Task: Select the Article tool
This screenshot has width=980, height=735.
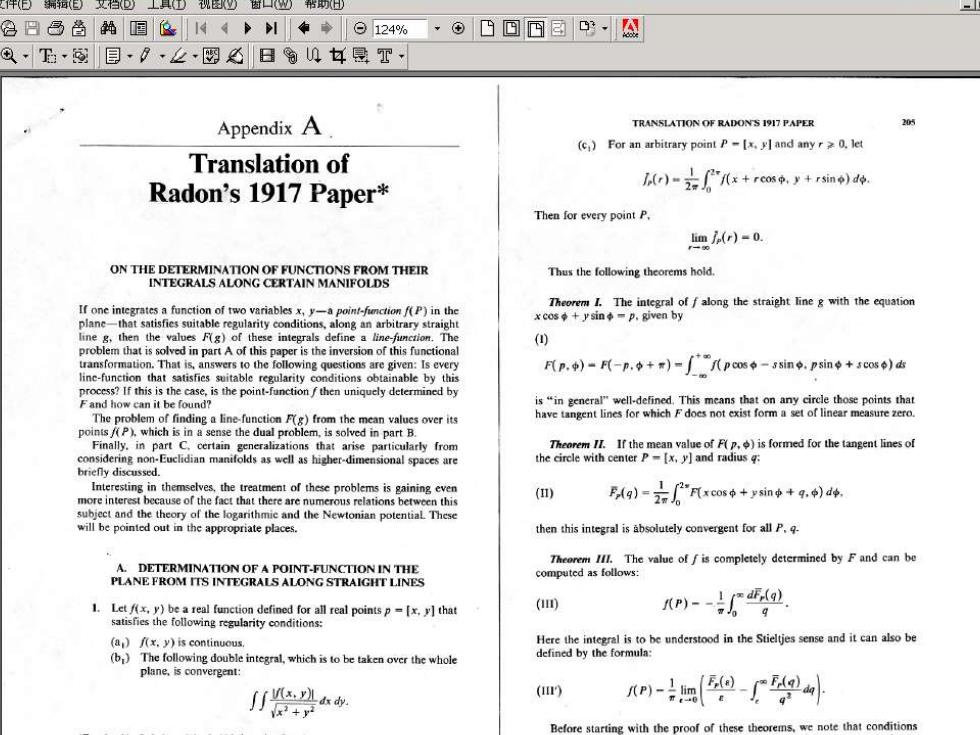Action: point(314,56)
